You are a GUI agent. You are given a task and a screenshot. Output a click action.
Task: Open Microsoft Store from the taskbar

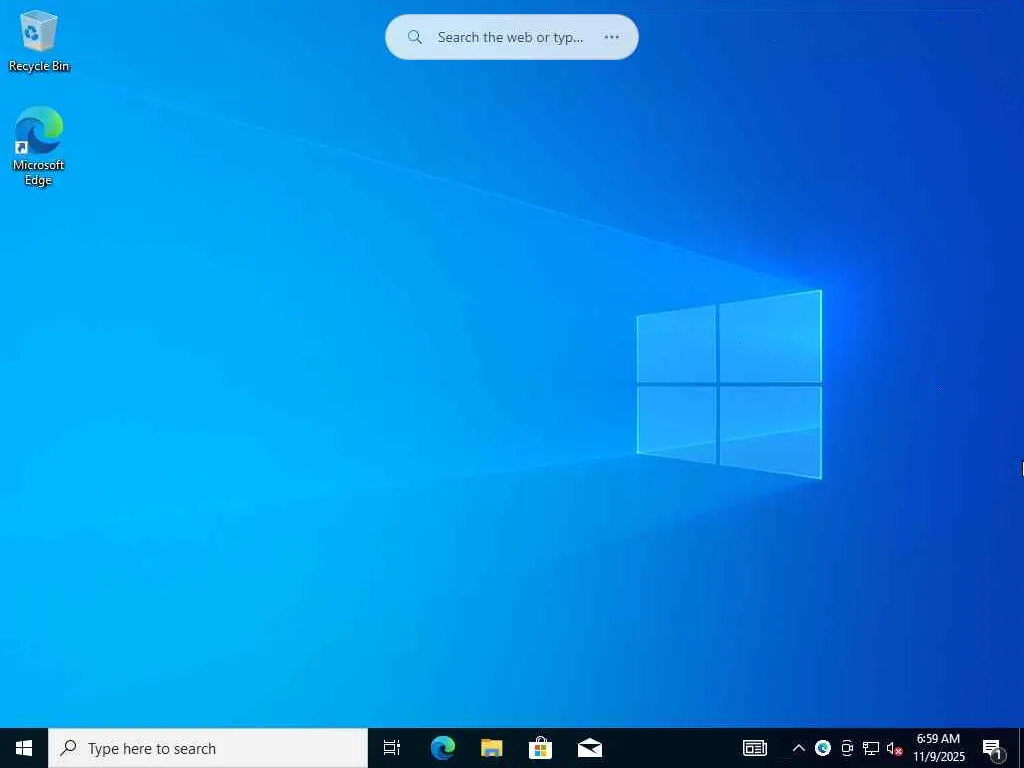(x=540, y=748)
